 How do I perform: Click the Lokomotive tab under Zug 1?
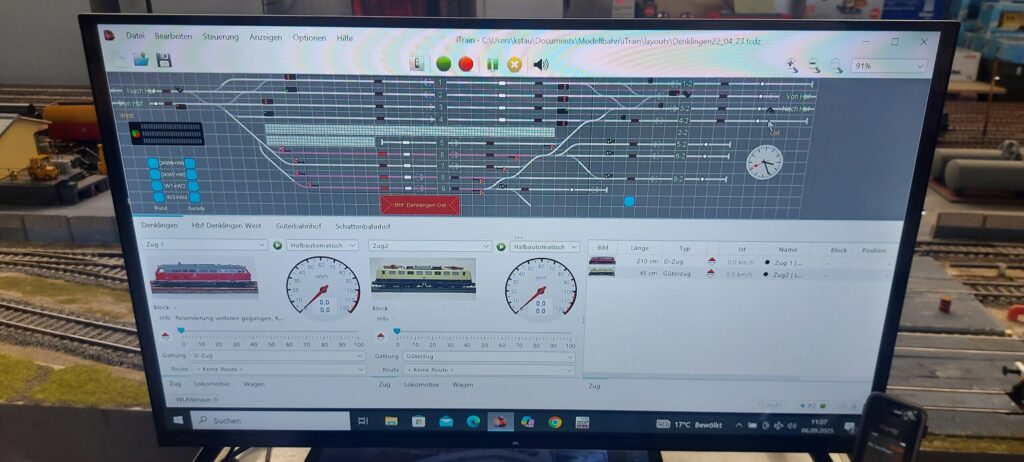click(x=211, y=384)
